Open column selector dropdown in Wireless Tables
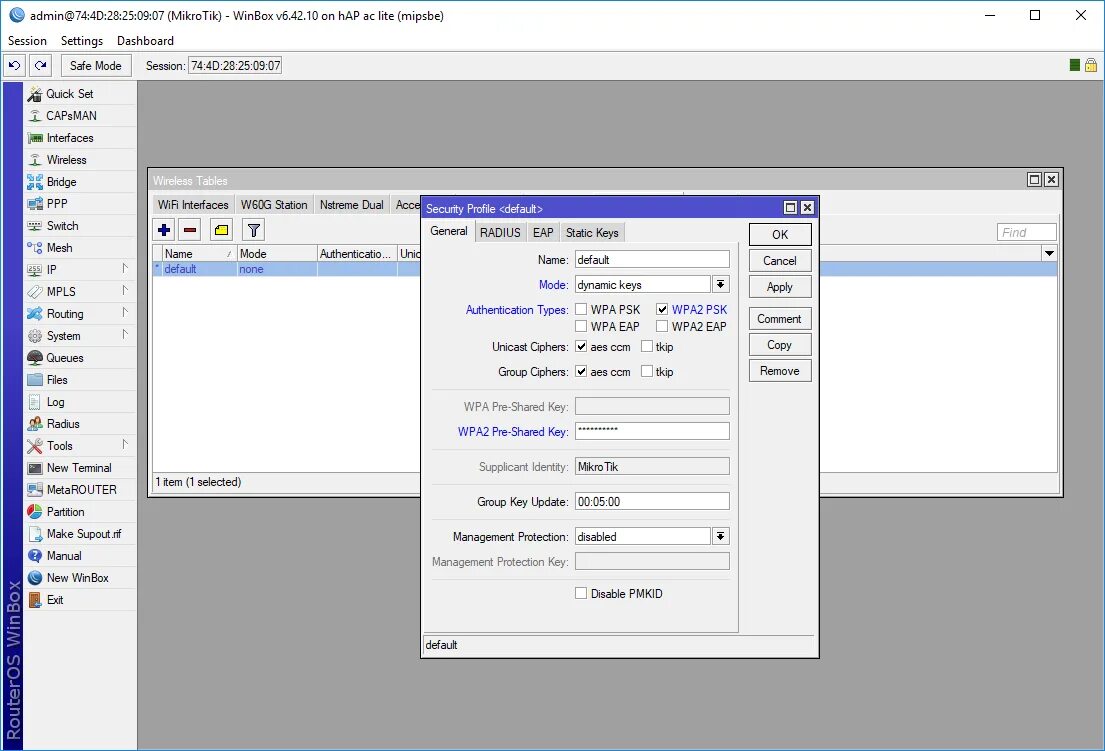This screenshot has width=1105, height=751. [1049, 254]
